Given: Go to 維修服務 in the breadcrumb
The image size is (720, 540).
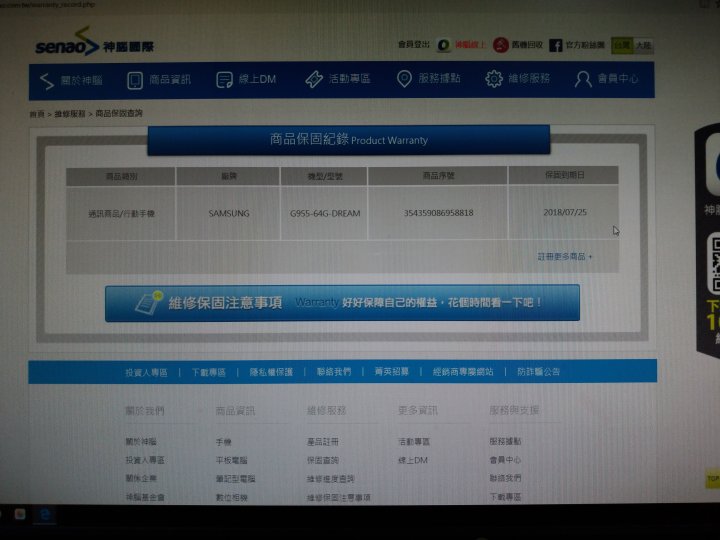Looking at the screenshot, I should pyautogui.click(x=70, y=113).
